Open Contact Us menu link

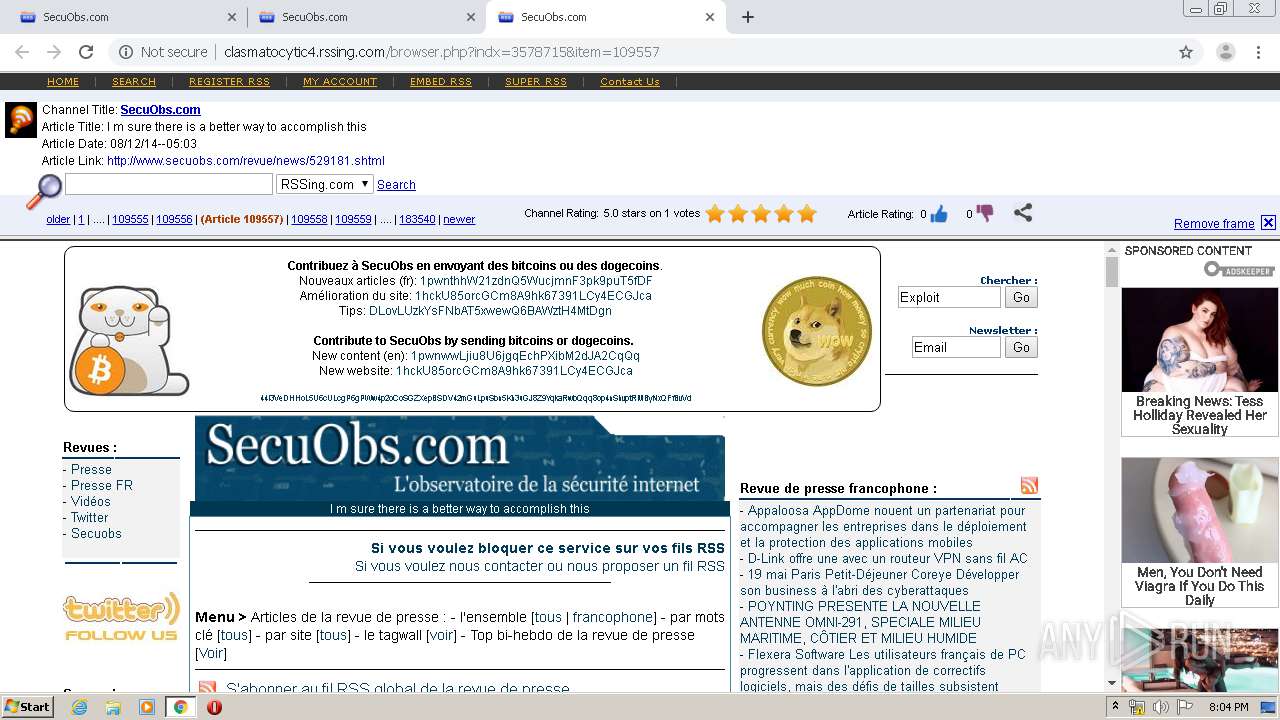[x=630, y=82]
